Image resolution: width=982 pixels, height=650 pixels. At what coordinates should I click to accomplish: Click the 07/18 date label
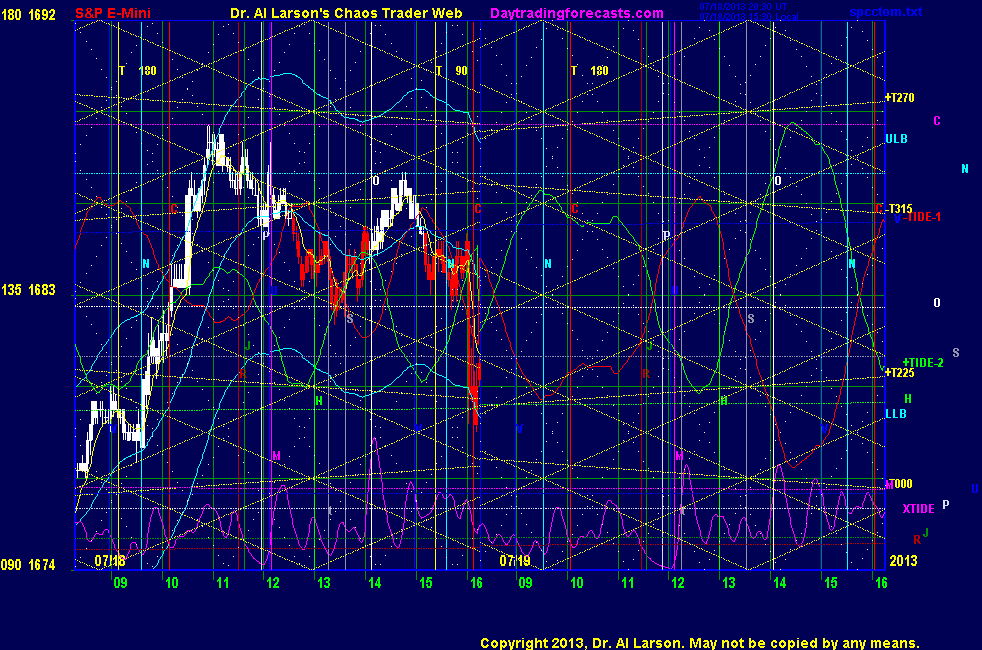[x=110, y=560]
